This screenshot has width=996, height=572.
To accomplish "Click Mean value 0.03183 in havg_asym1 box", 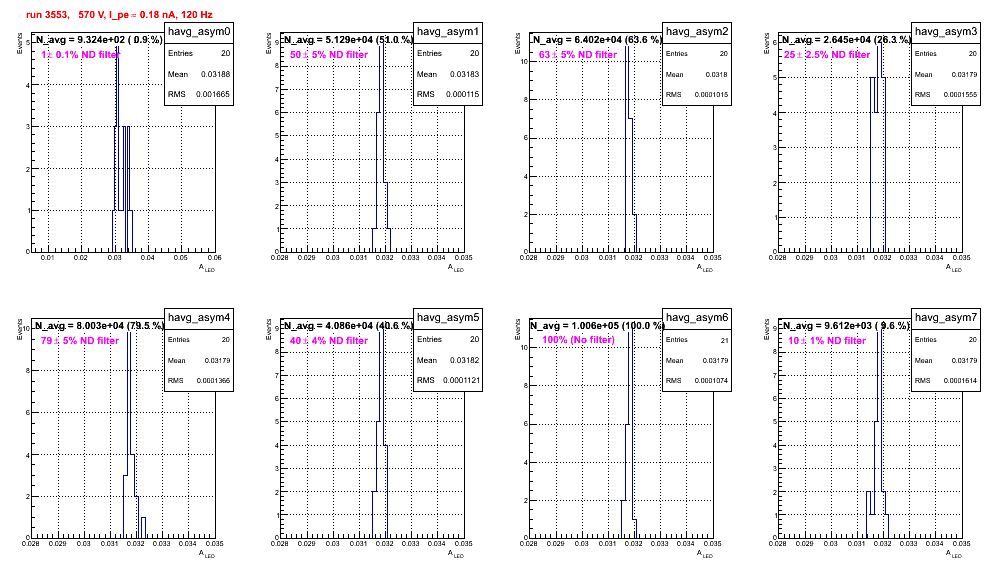I will pyautogui.click(x=464, y=74).
